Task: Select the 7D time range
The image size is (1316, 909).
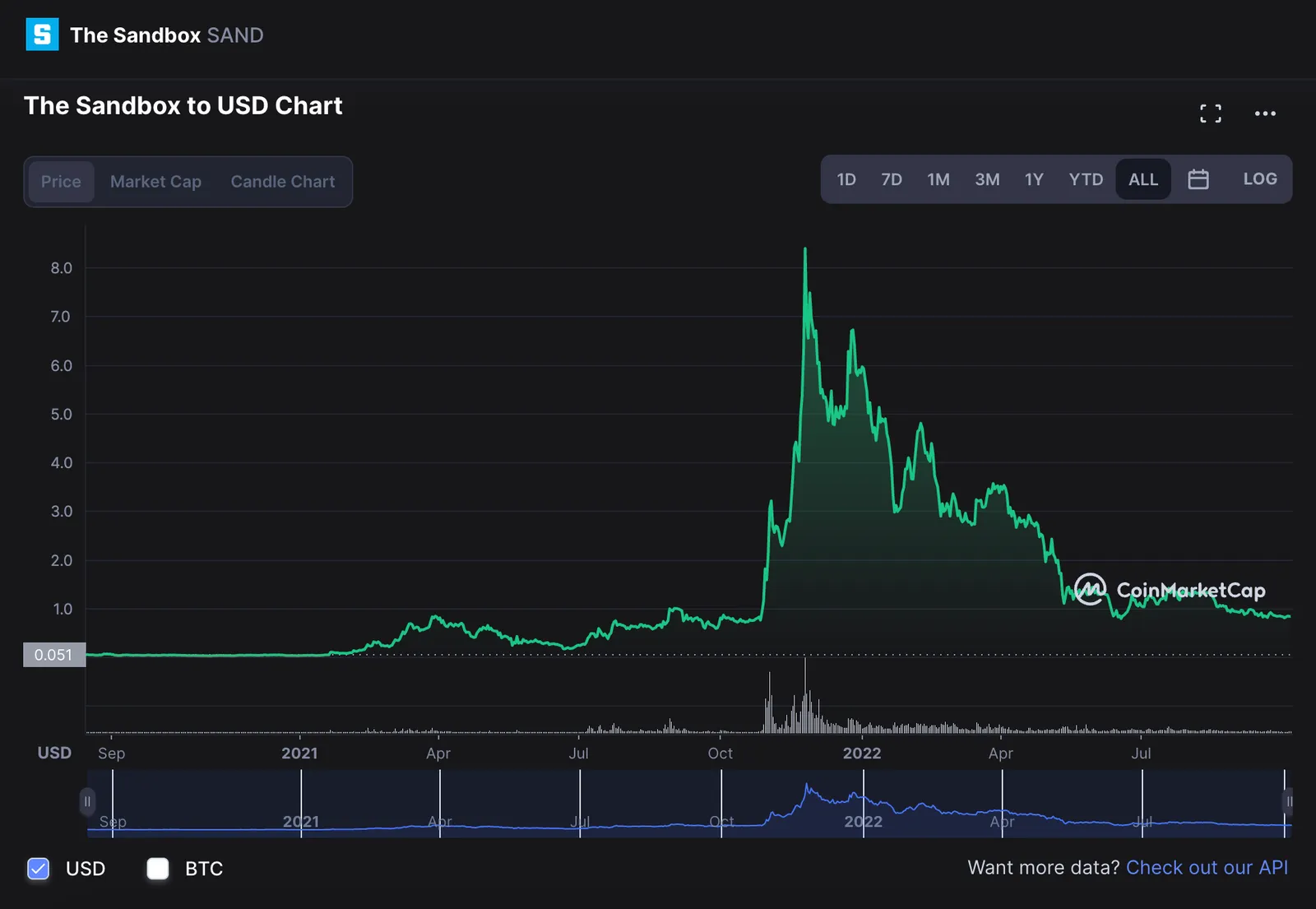Action: (x=892, y=179)
